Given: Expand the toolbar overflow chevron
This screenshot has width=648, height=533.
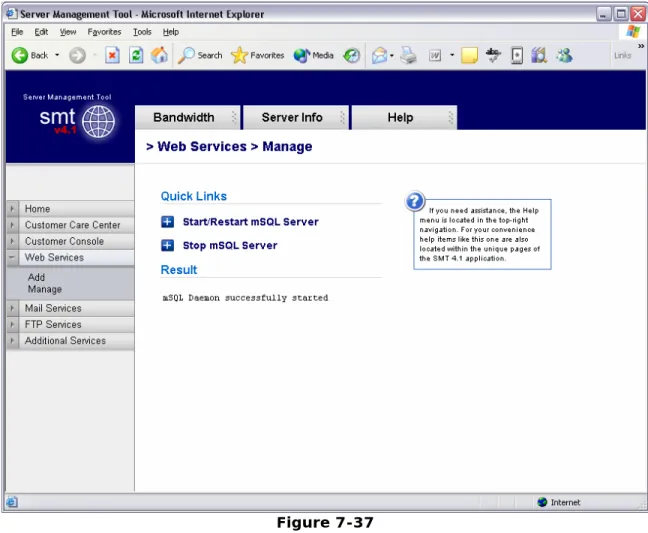Looking at the screenshot, I should pyautogui.click(x=641, y=46).
